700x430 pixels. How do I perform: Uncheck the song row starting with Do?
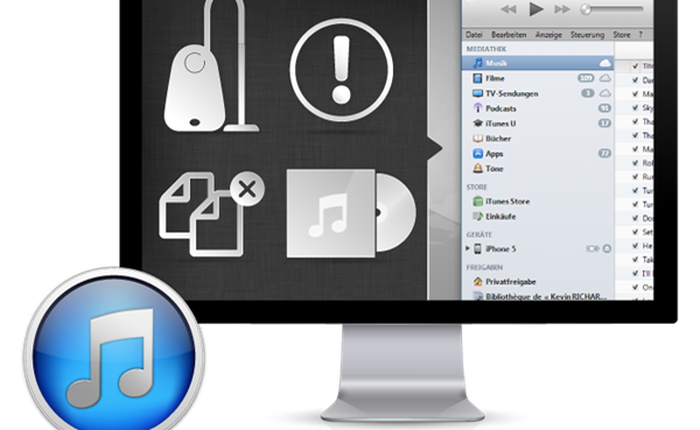point(635,218)
